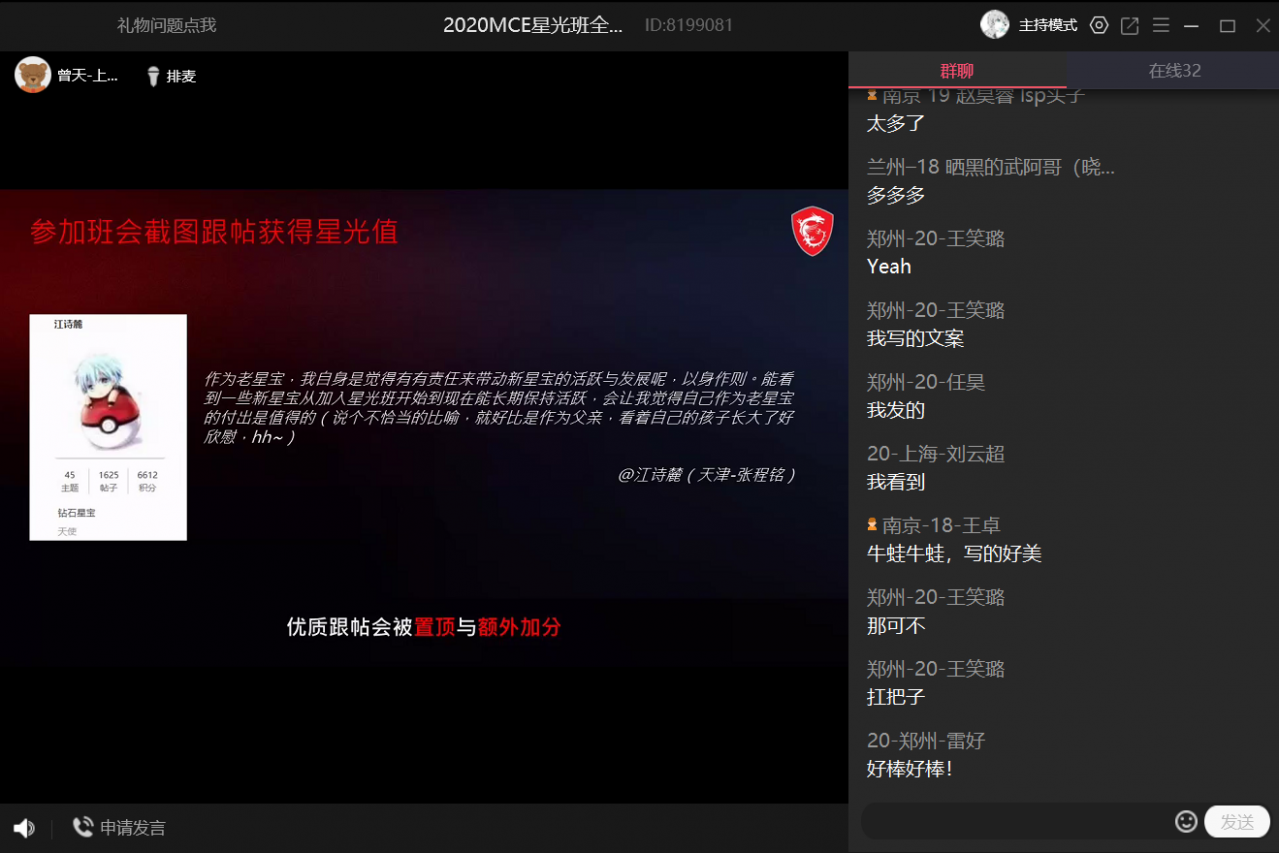The width and height of the screenshot is (1279, 853).
Task: Select username 郑州-20-任昊 in chat
Action: point(926,382)
